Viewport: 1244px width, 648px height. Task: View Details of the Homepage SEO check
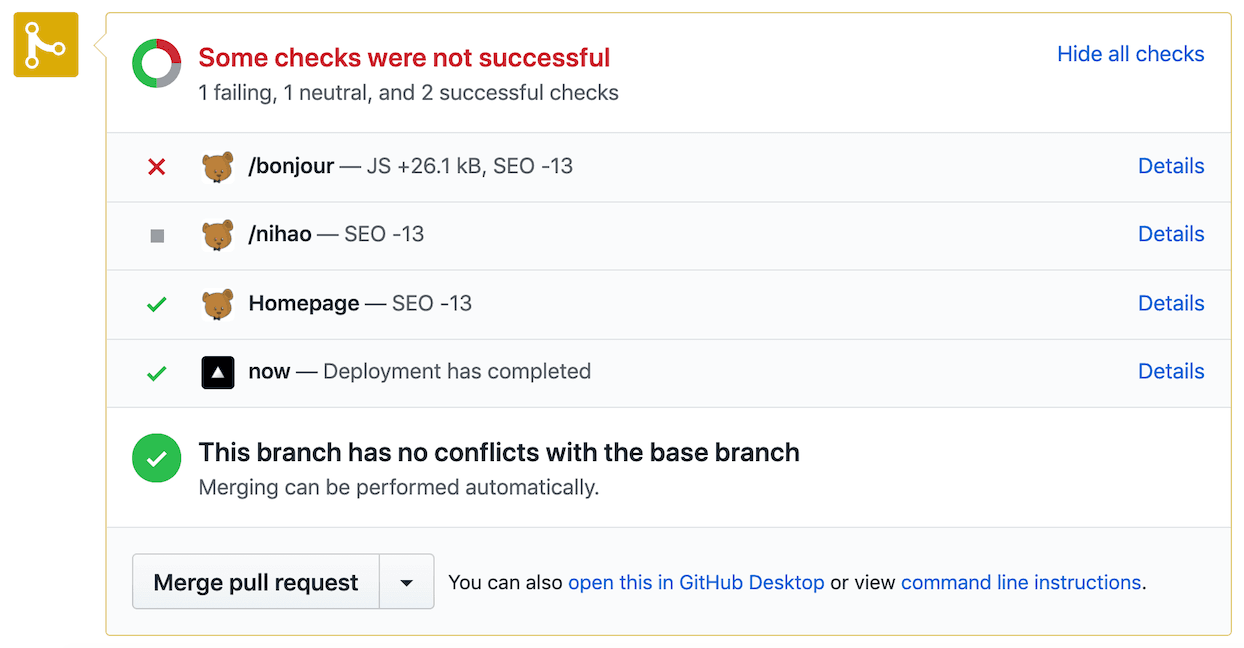coord(1171,303)
